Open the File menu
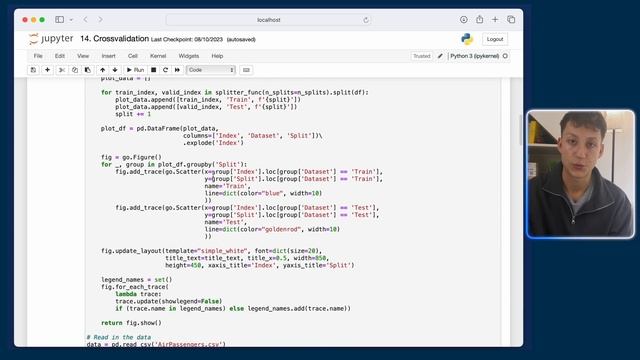The width and height of the screenshot is (640, 360). coord(38,56)
